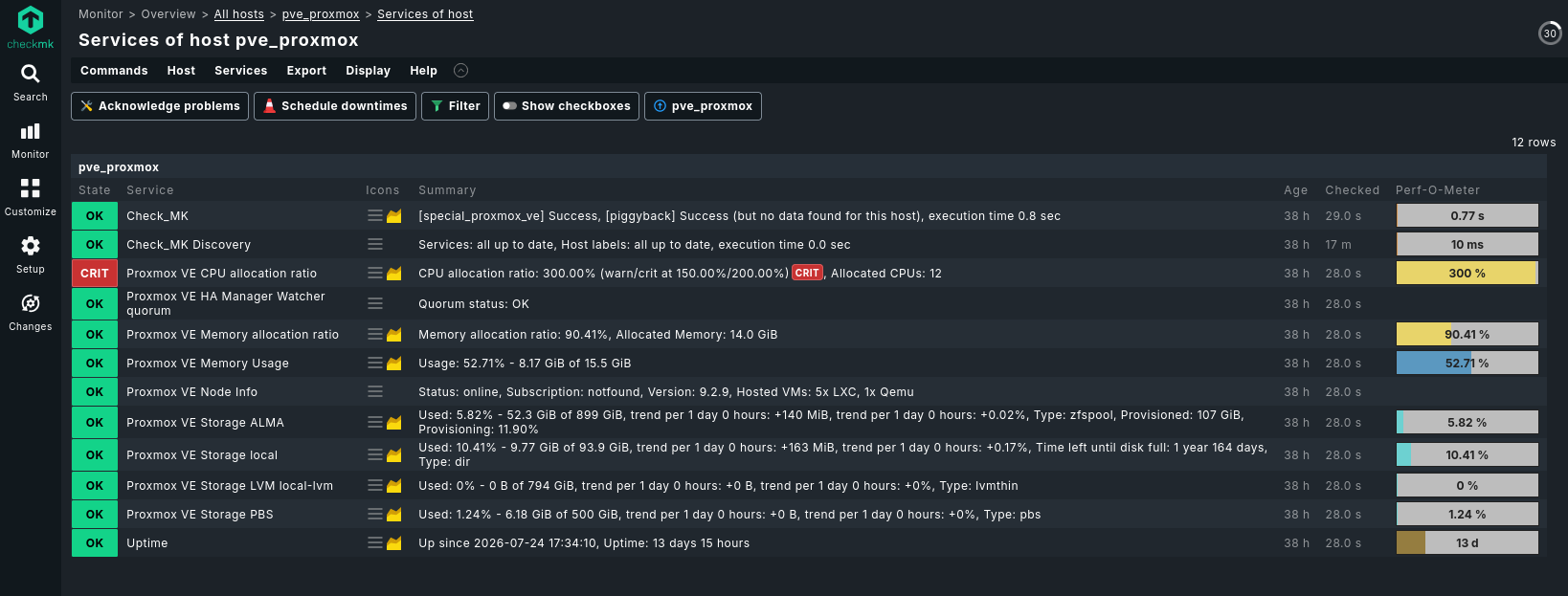Sort by the State column header
This screenshot has height=596, width=1568.
click(95, 190)
